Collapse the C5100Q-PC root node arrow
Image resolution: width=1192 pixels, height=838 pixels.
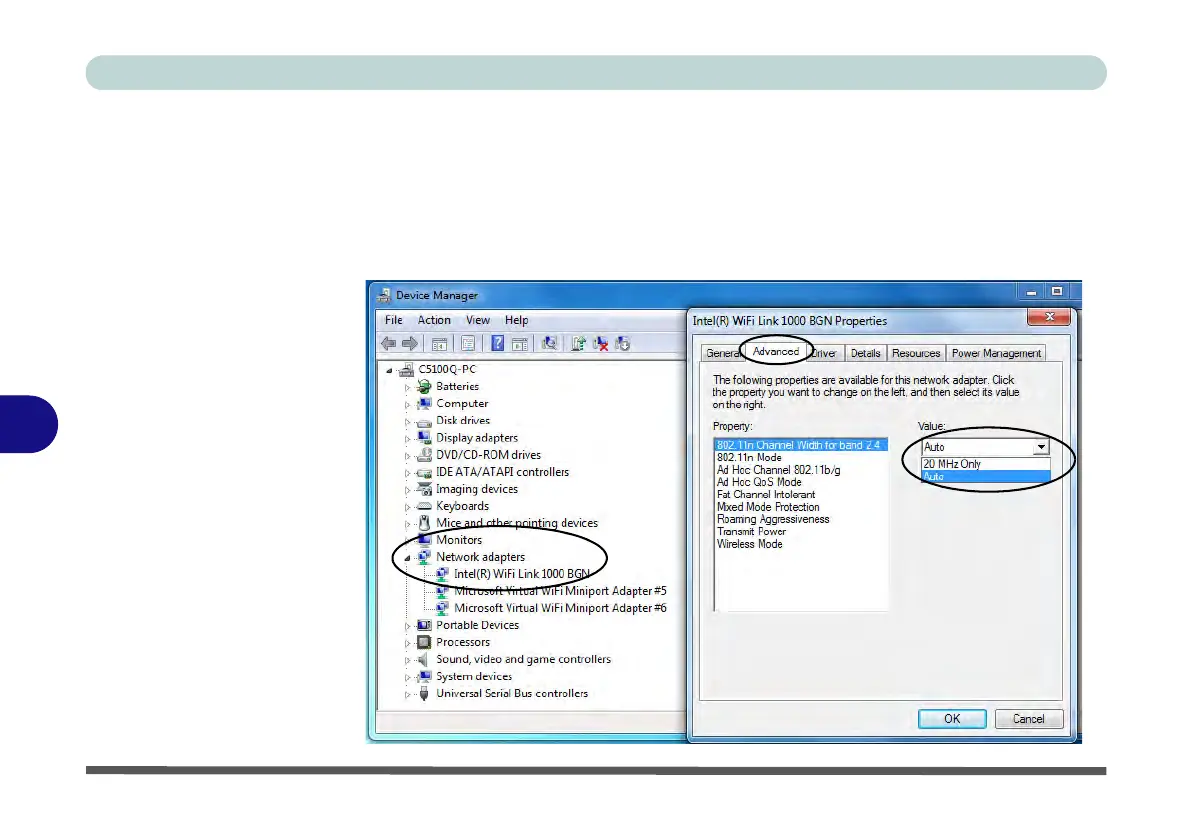pyautogui.click(x=389, y=370)
